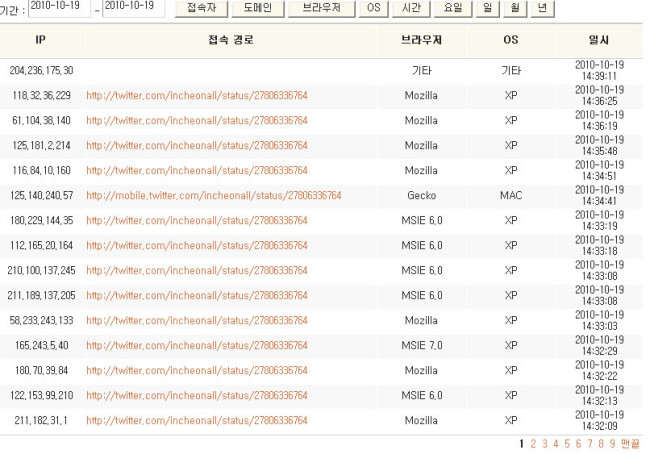Click the 접속 경로 column header

(230, 40)
